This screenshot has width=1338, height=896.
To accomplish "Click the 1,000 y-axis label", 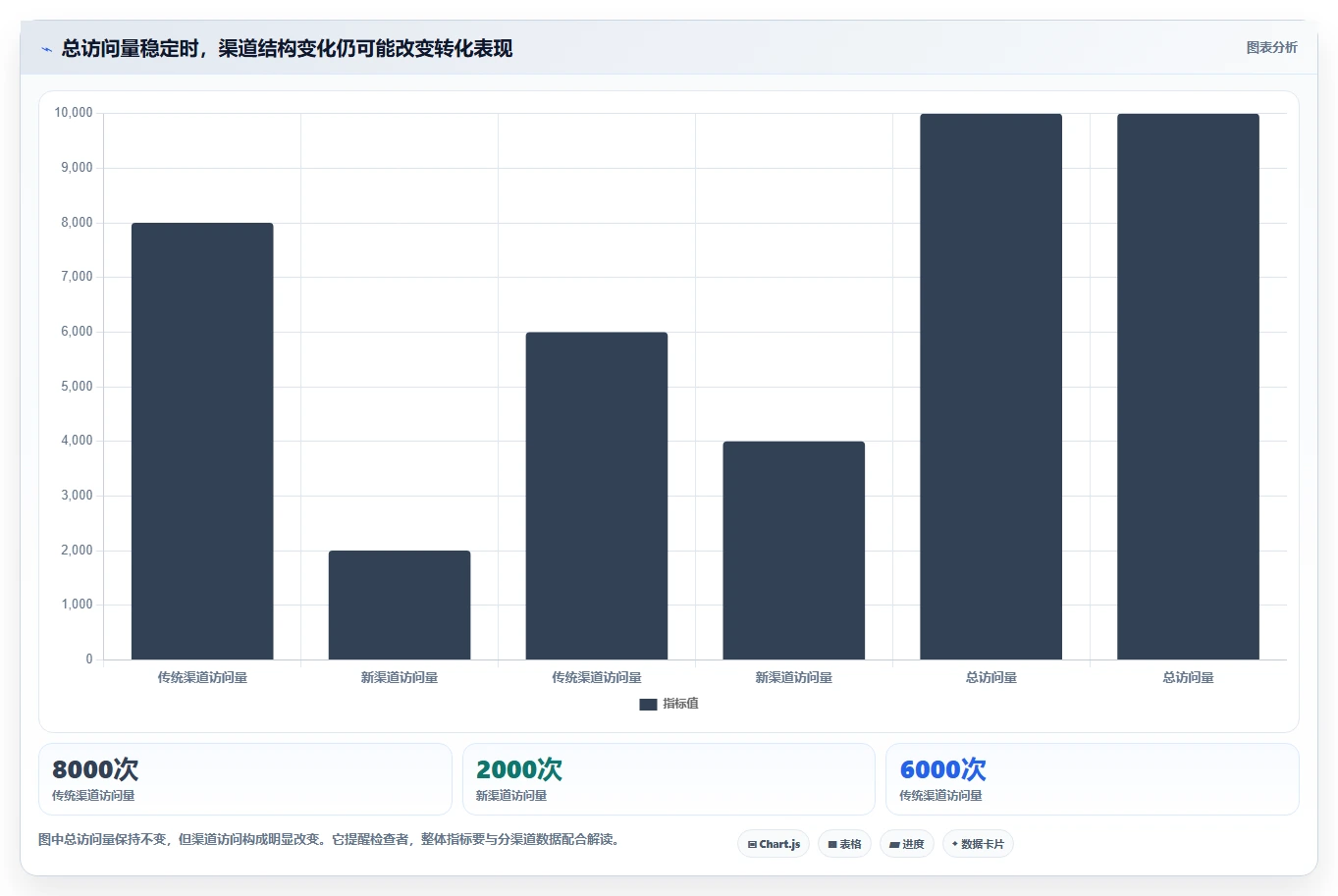I will pyautogui.click(x=77, y=605).
